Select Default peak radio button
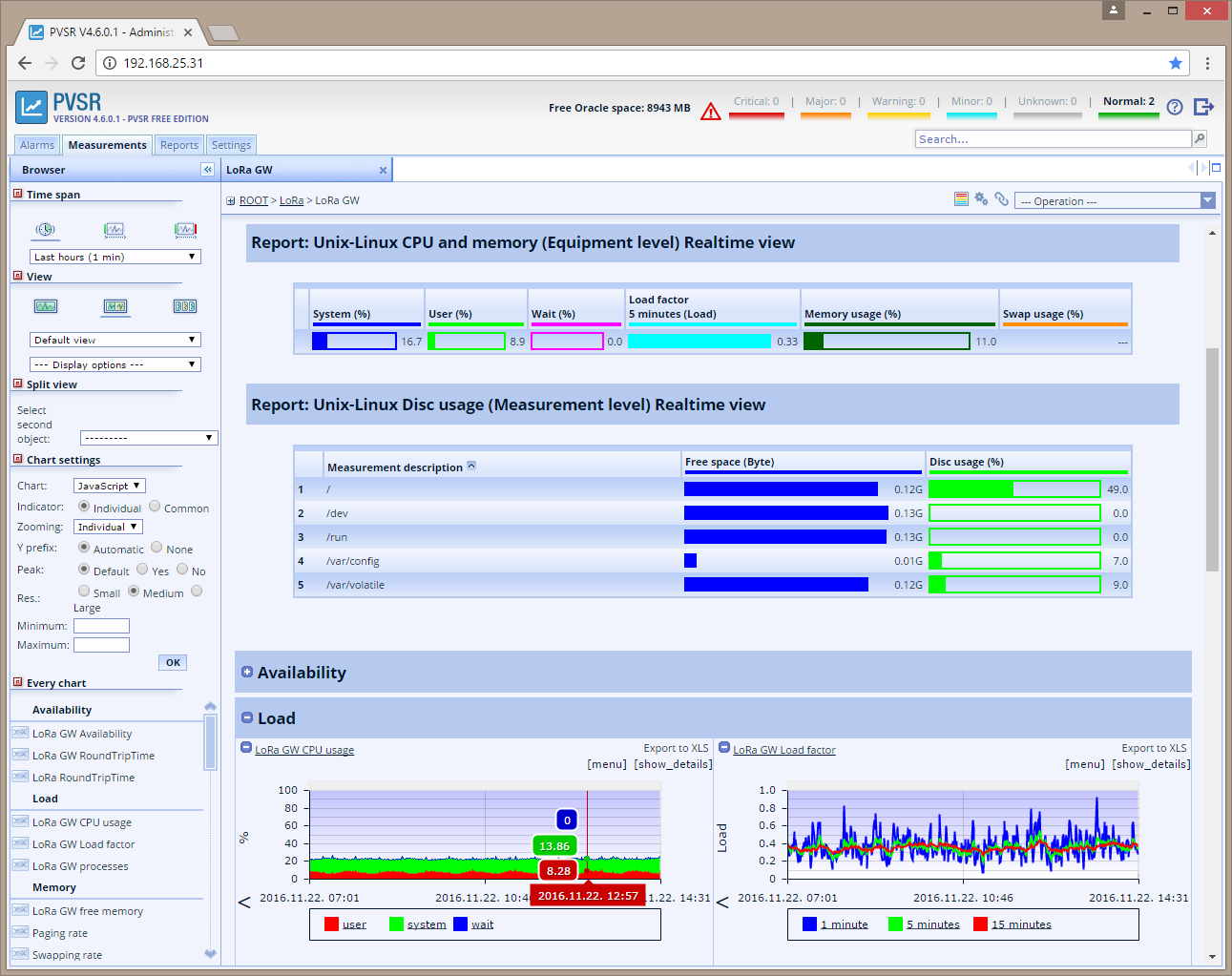The height and width of the screenshot is (976, 1232). pyautogui.click(x=84, y=570)
